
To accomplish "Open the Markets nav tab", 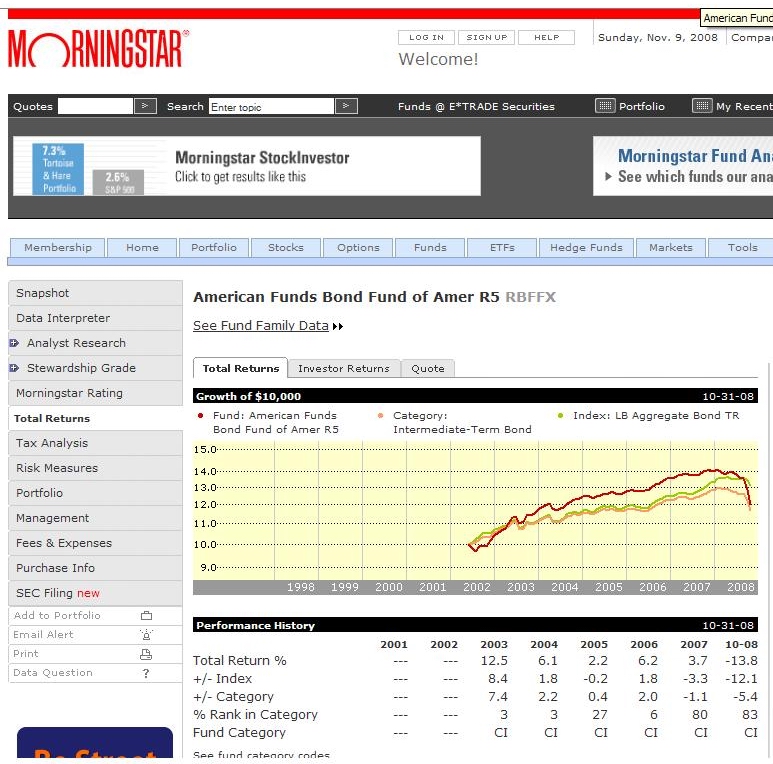I will tap(671, 247).
